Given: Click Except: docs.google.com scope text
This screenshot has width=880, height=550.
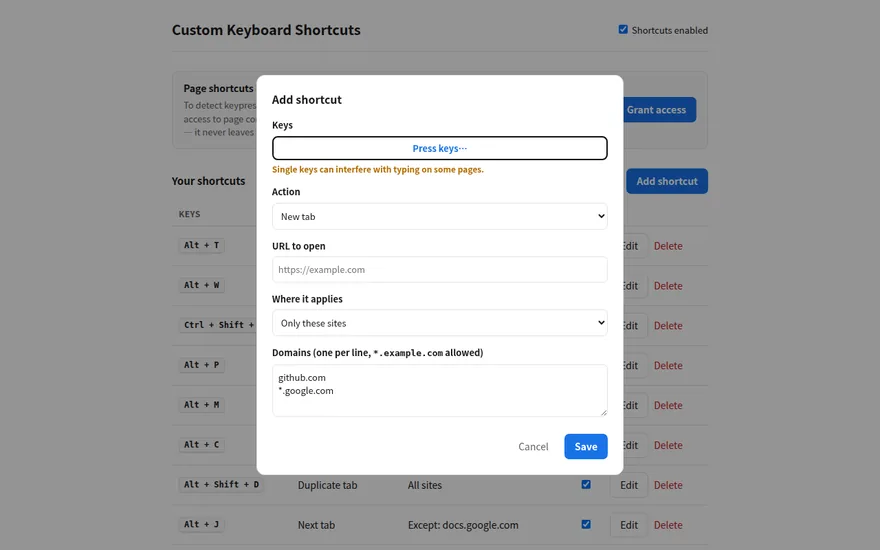Looking at the screenshot, I should [463, 525].
